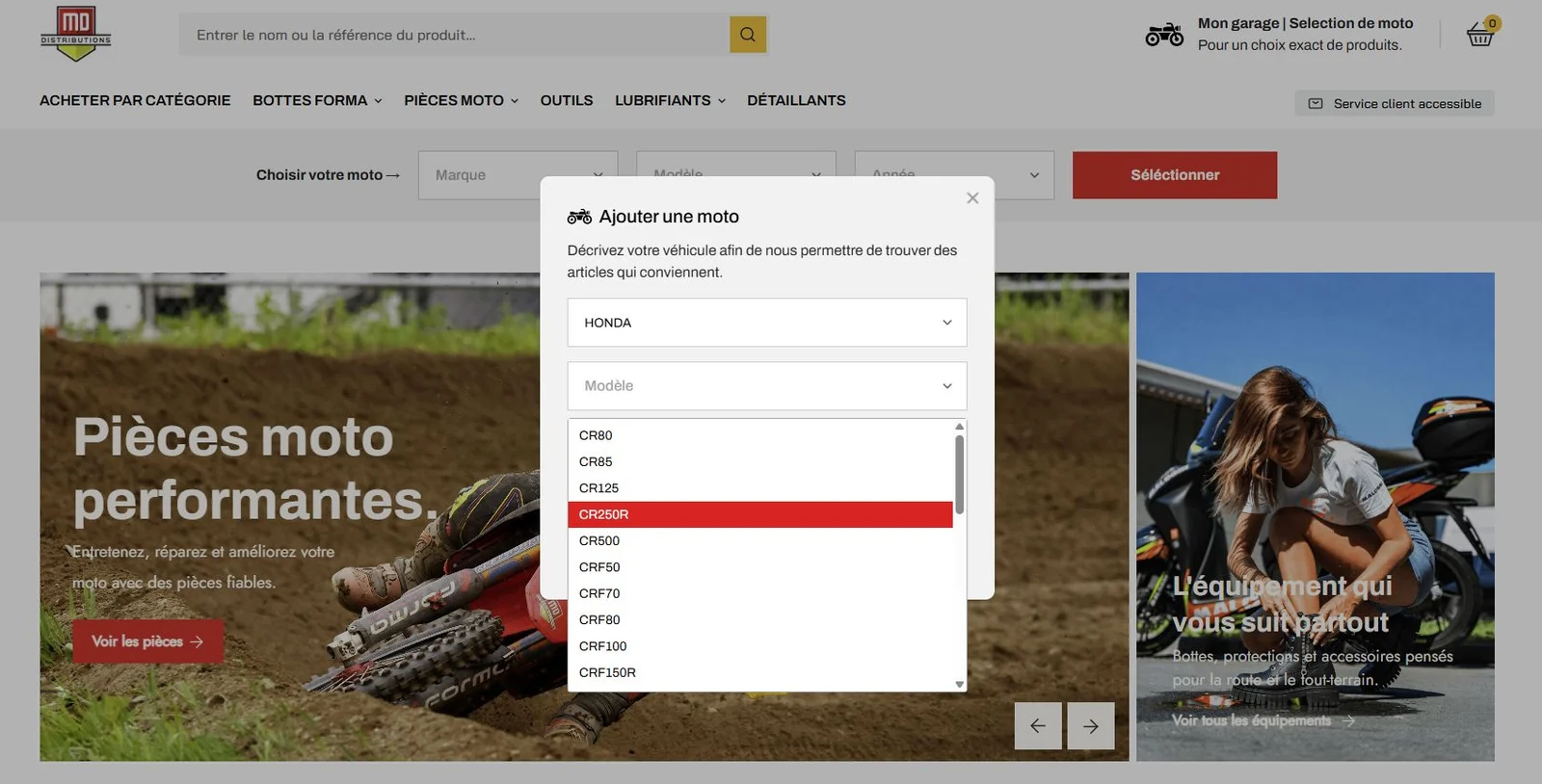
Task: Select CRF70 from the model list
Action: pyautogui.click(x=760, y=593)
